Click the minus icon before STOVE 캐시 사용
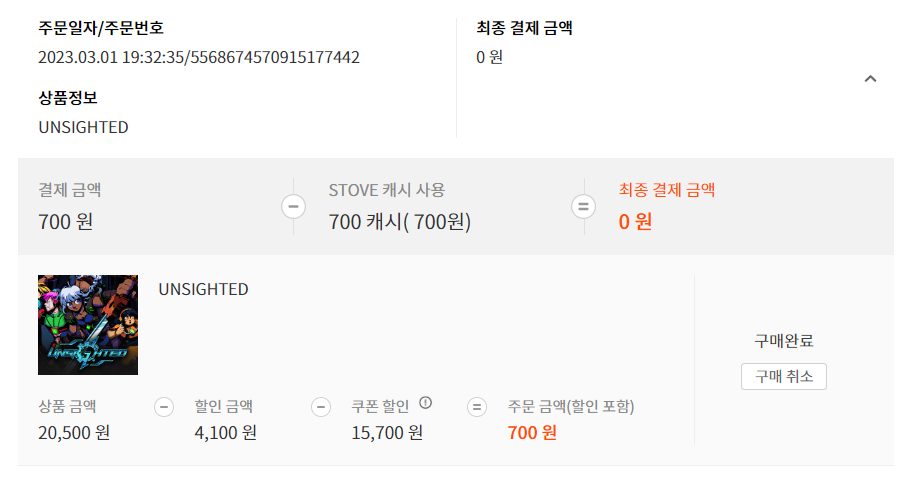This screenshot has height=492, width=917. (x=294, y=207)
